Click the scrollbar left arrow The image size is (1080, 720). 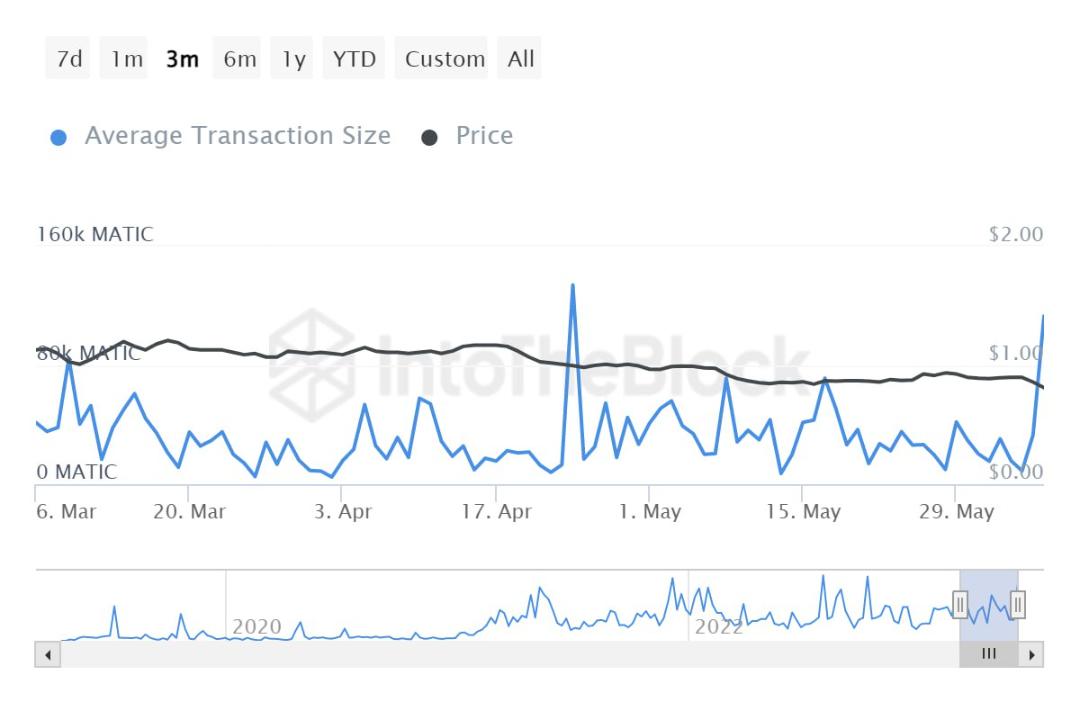[46, 655]
